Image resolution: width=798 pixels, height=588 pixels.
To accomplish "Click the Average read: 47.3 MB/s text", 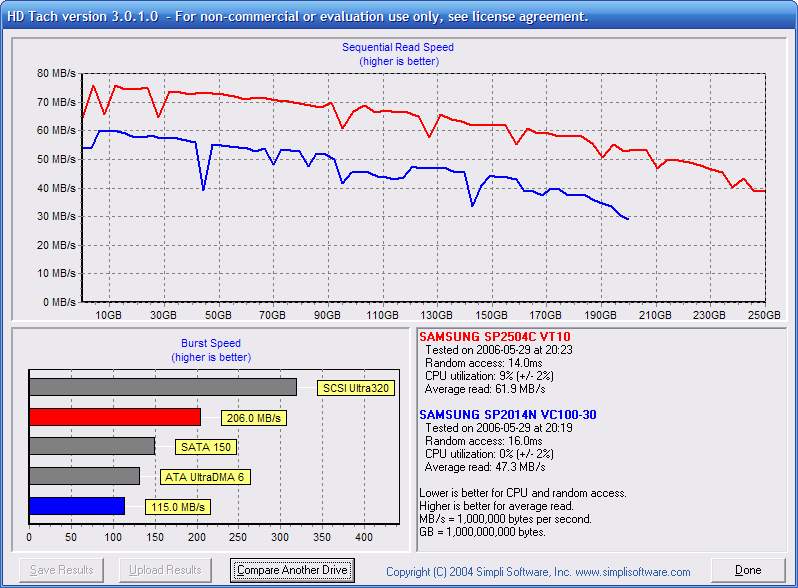I will 485,467.
